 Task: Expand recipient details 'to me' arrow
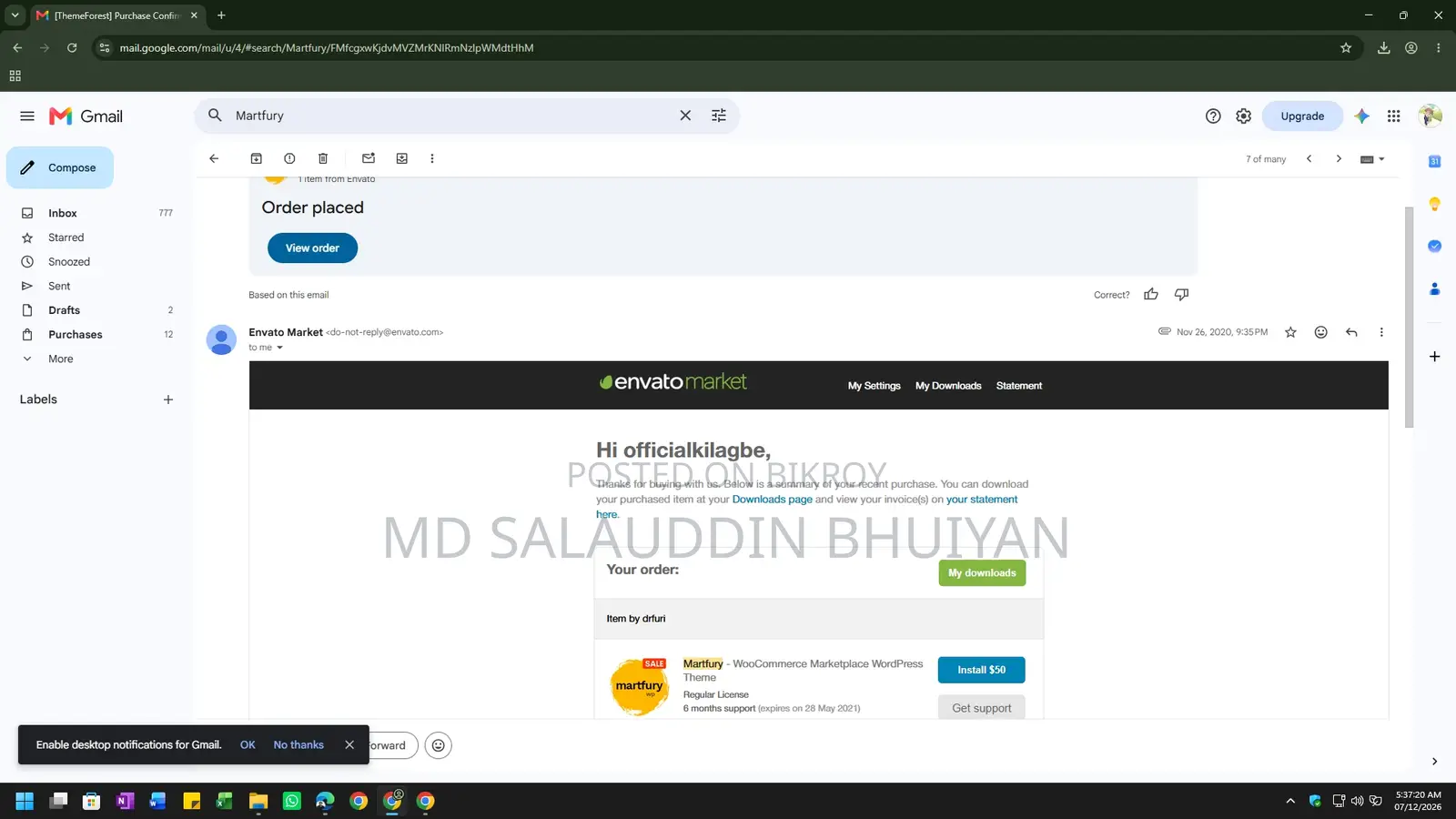279,348
